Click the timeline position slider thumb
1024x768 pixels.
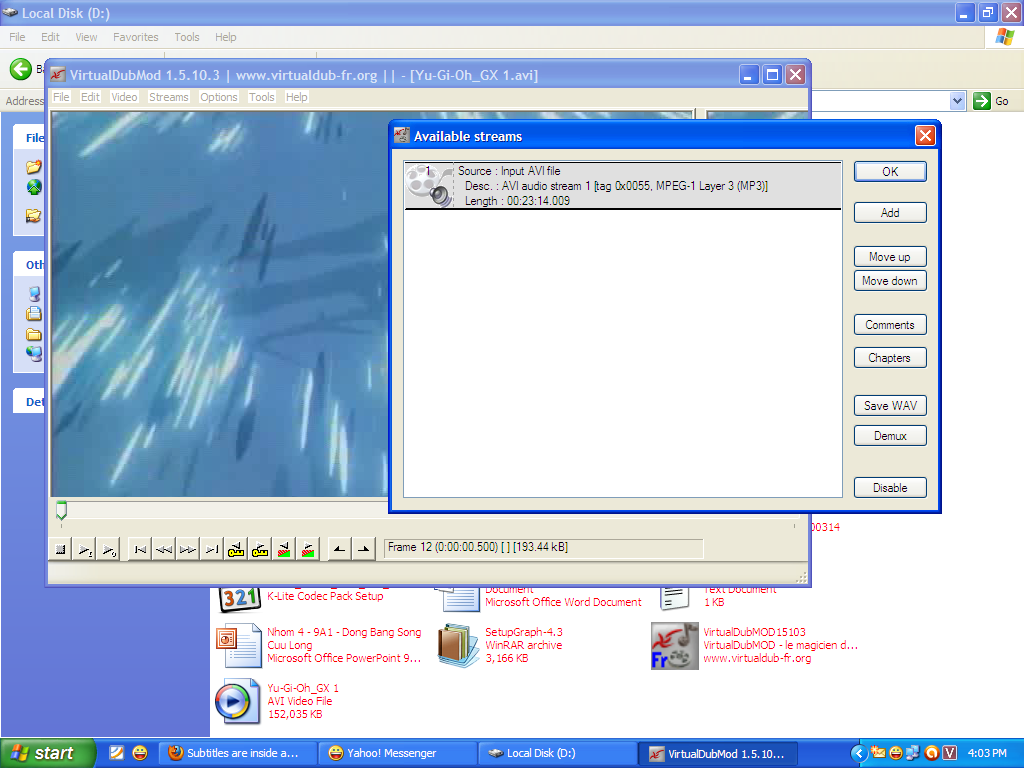61,509
